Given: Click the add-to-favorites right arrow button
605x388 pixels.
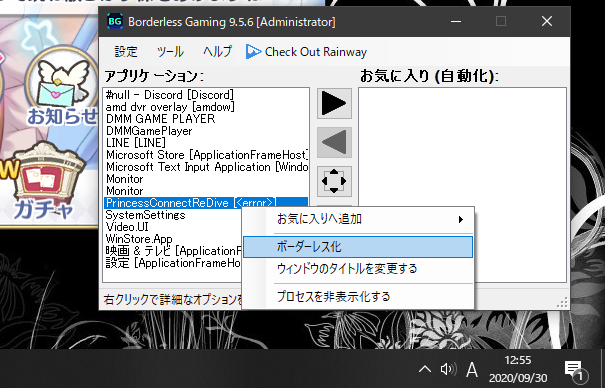Looking at the screenshot, I should pyautogui.click(x=334, y=103).
